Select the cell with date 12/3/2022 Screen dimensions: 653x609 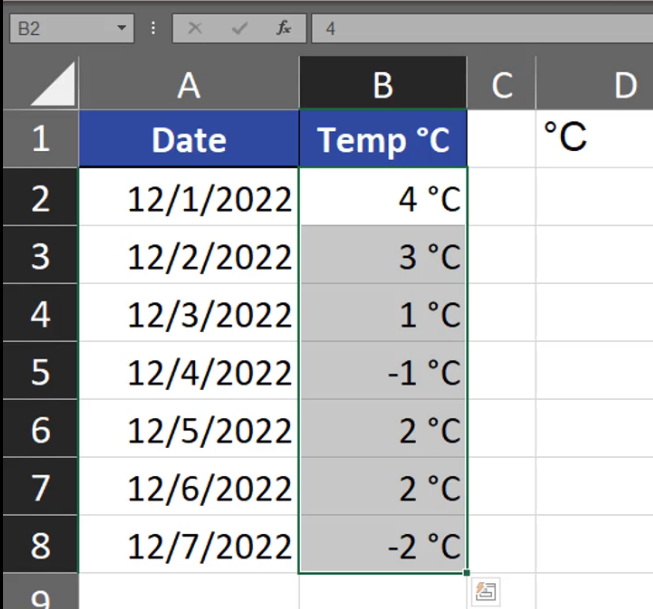[189, 314]
